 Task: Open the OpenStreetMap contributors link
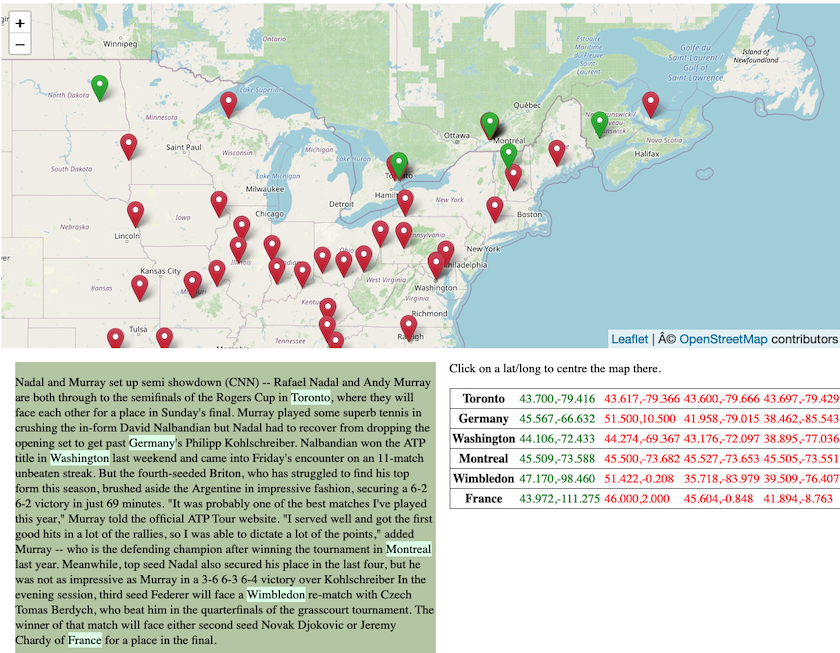point(723,339)
